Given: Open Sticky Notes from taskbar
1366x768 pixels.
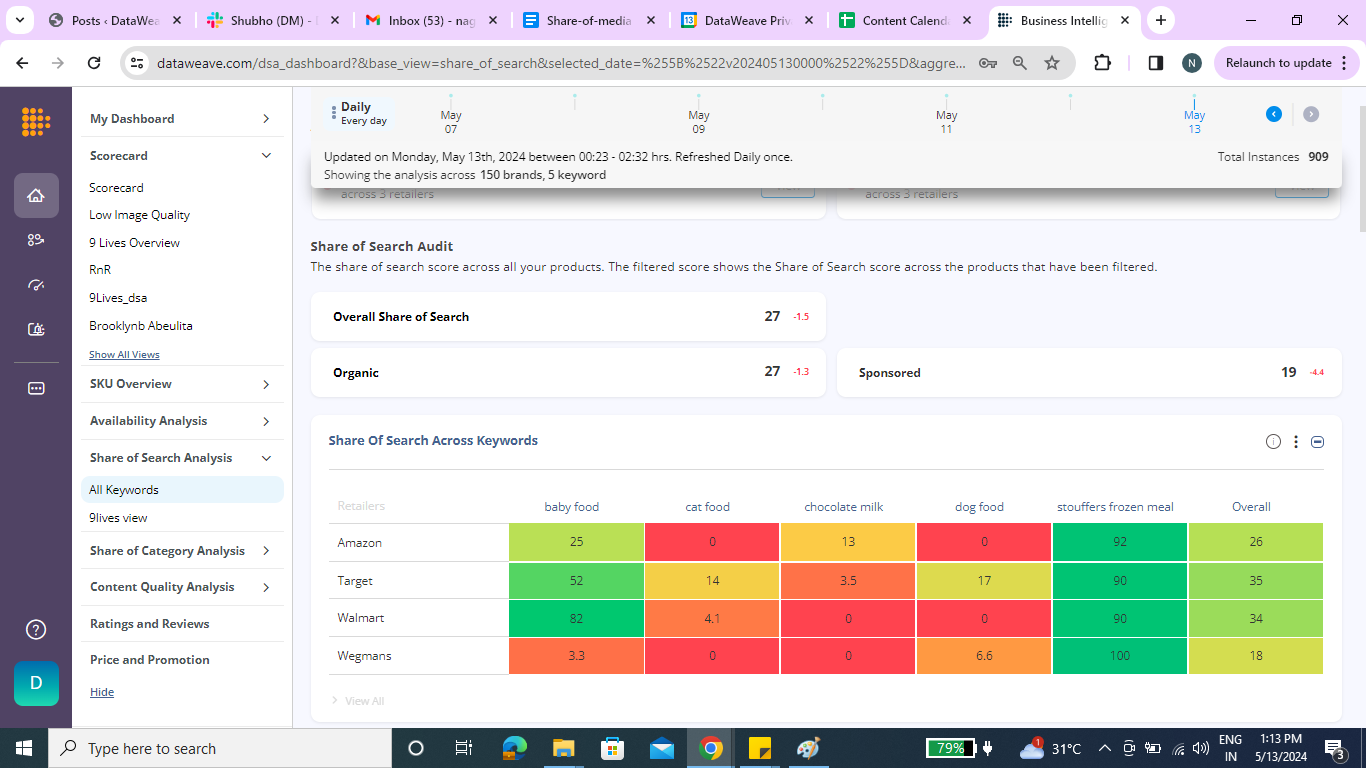Looking at the screenshot, I should 760,748.
